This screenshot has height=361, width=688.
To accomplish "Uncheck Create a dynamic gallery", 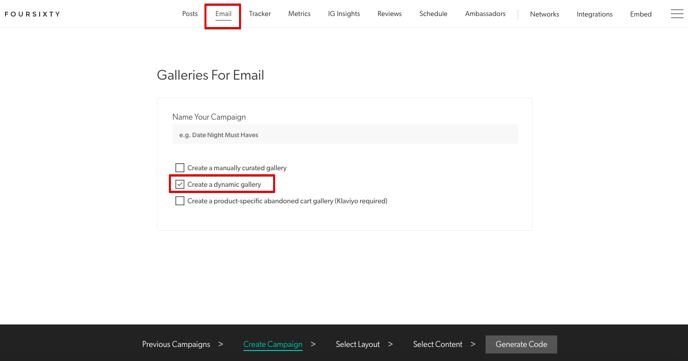I will click(x=179, y=184).
